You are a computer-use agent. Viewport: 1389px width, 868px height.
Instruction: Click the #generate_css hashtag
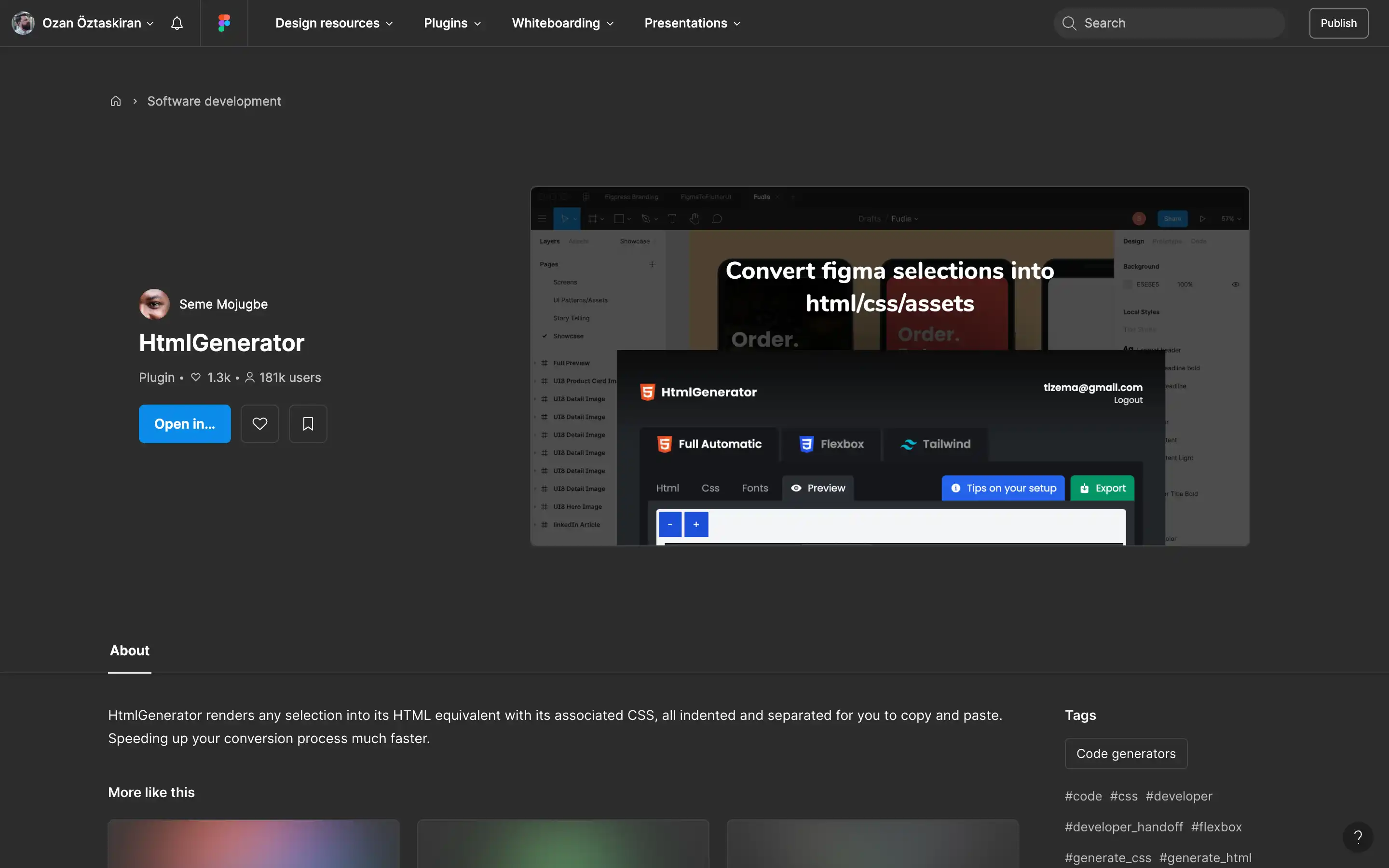[1108, 858]
